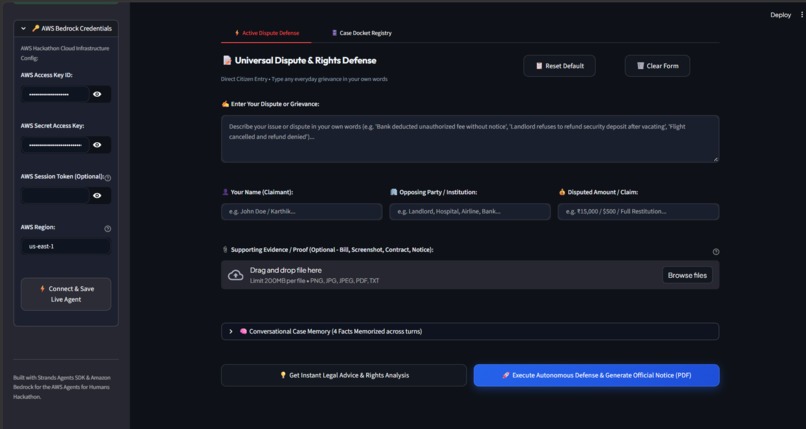The height and width of the screenshot is (429, 806).
Task: Click the 'AWS Region:' label
Action: (x=38, y=227)
